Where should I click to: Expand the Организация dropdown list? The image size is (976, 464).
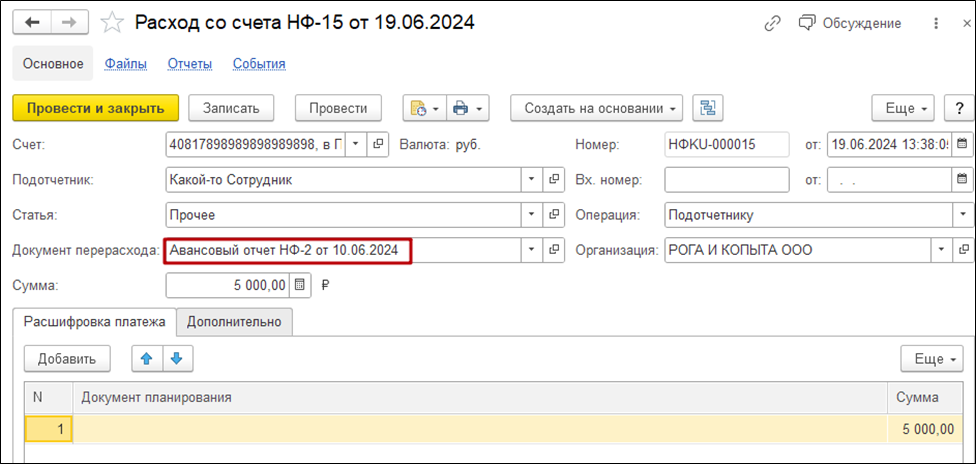point(941,250)
